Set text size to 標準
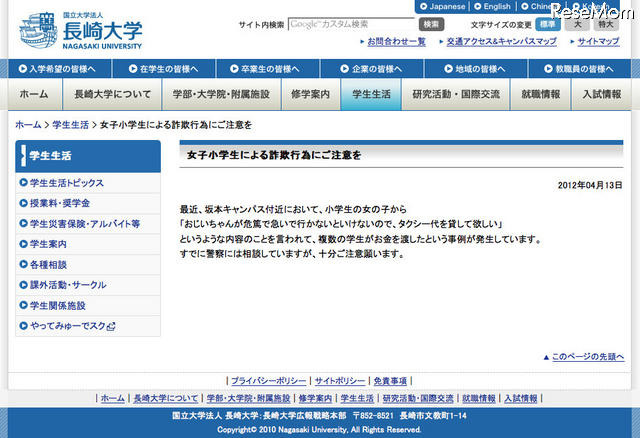The image size is (640, 438). 547,23
